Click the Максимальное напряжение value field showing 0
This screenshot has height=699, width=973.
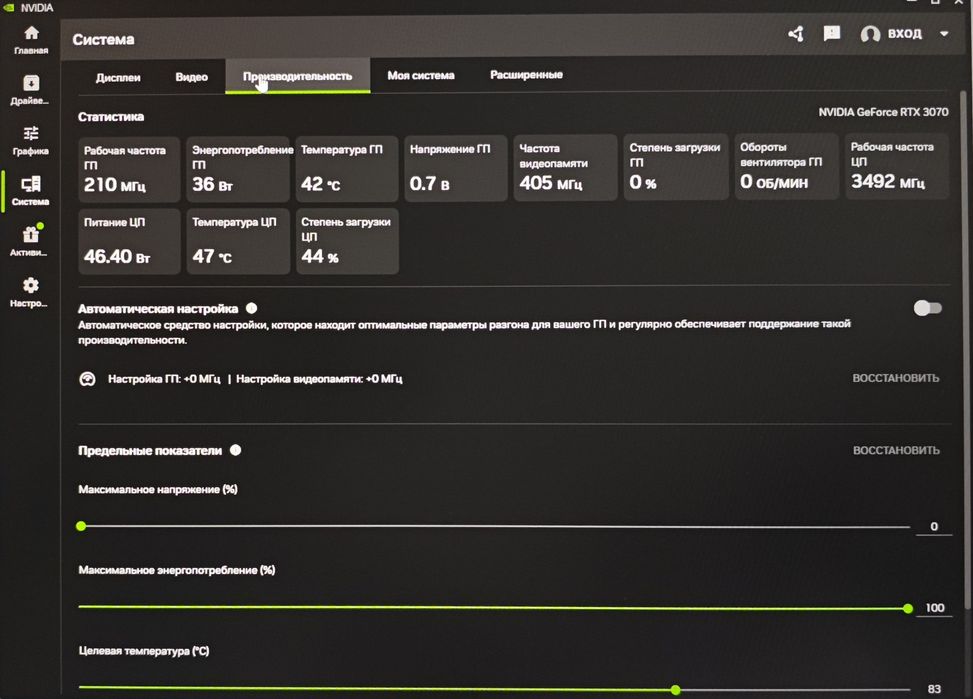click(x=934, y=526)
